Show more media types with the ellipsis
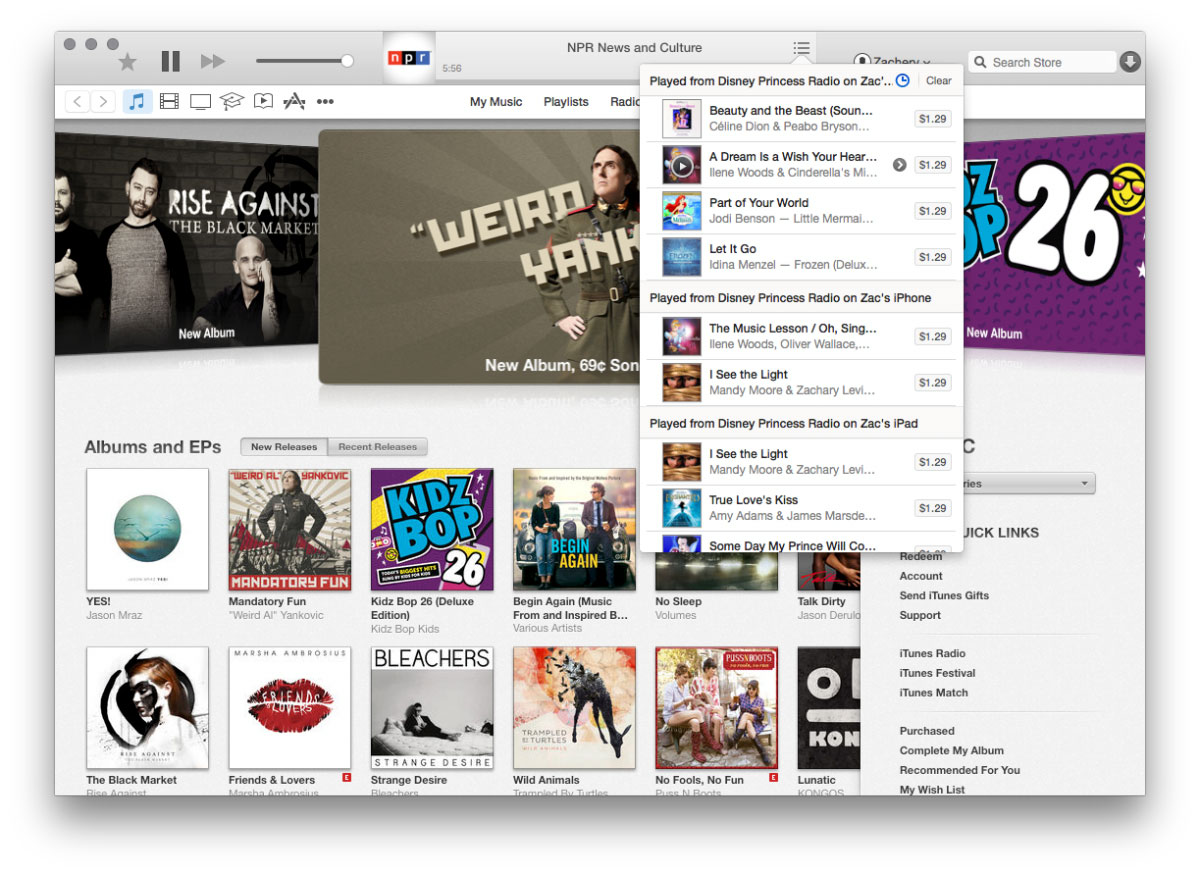 325,101
